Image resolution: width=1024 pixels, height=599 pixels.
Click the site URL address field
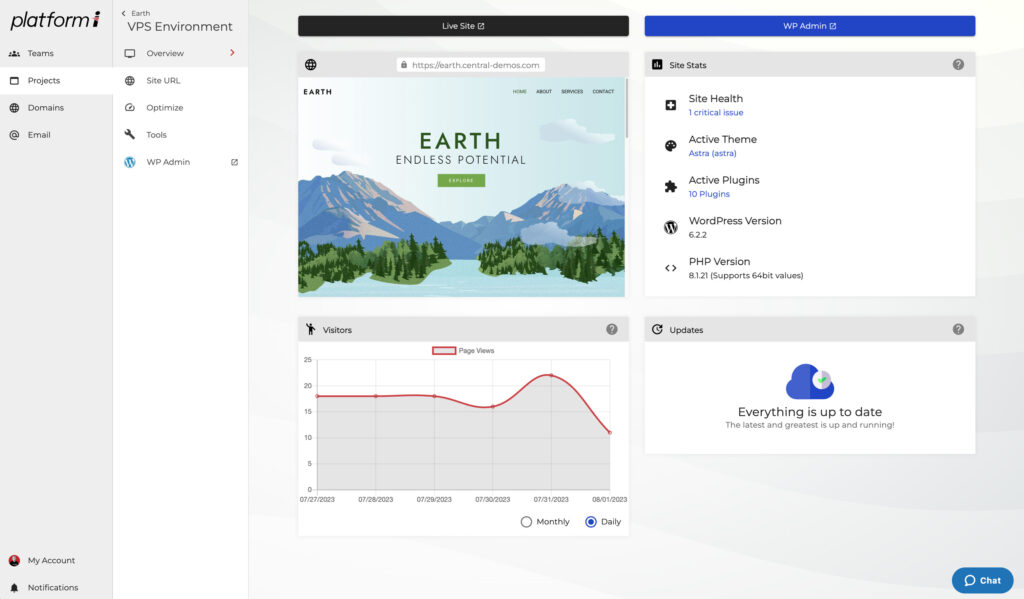point(471,65)
